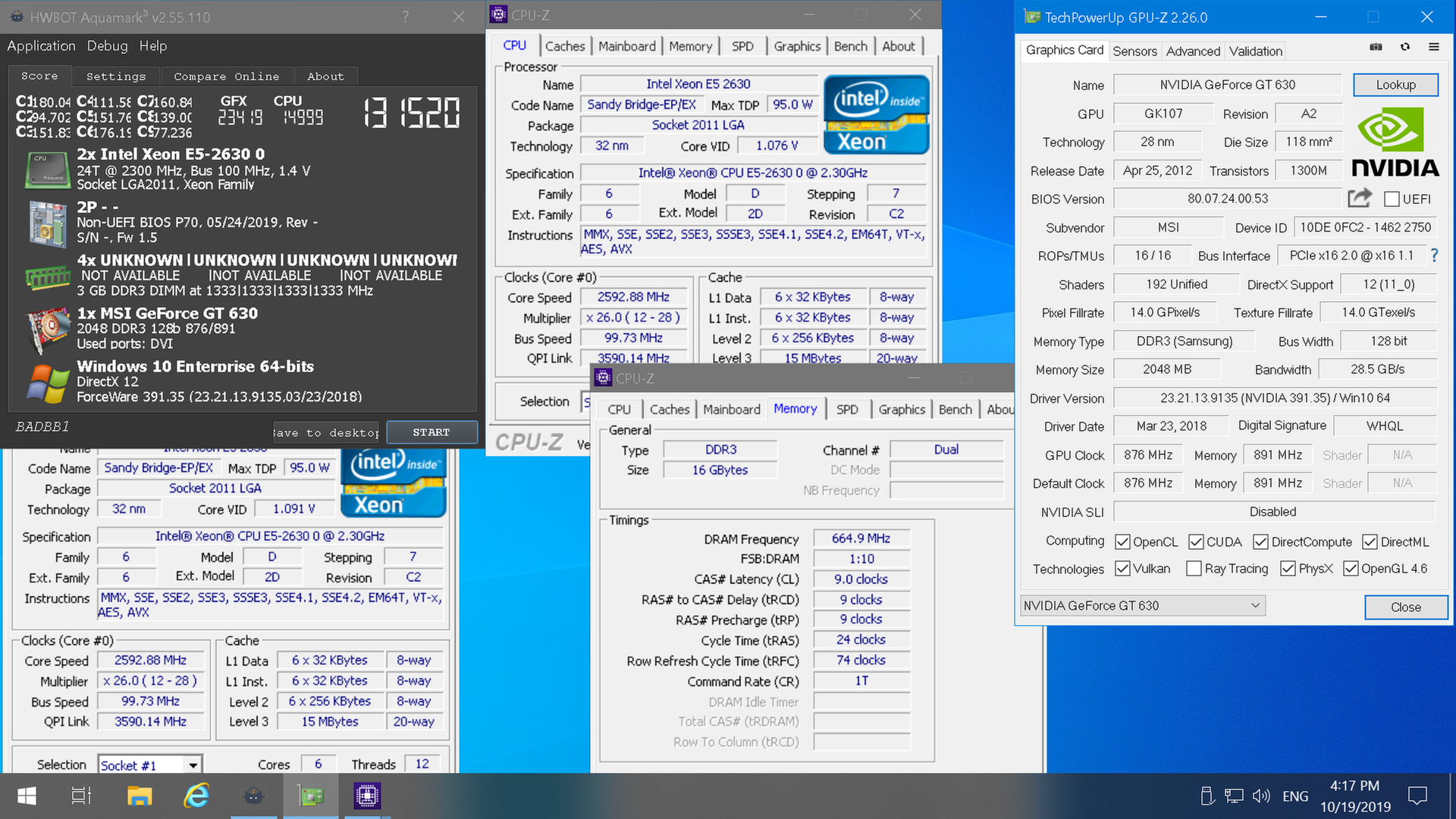Viewport: 1456px width, 819px height.
Task: Click the START button in Aquamark
Action: (x=431, y=432)
